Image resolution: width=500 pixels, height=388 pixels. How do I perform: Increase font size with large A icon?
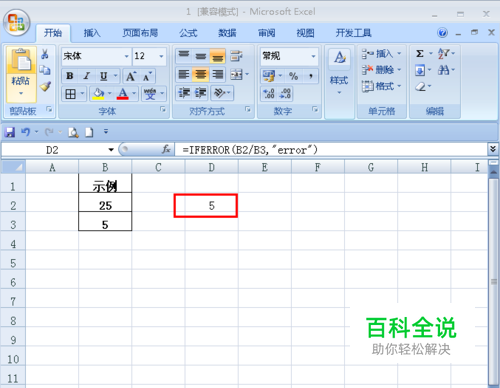130,76
